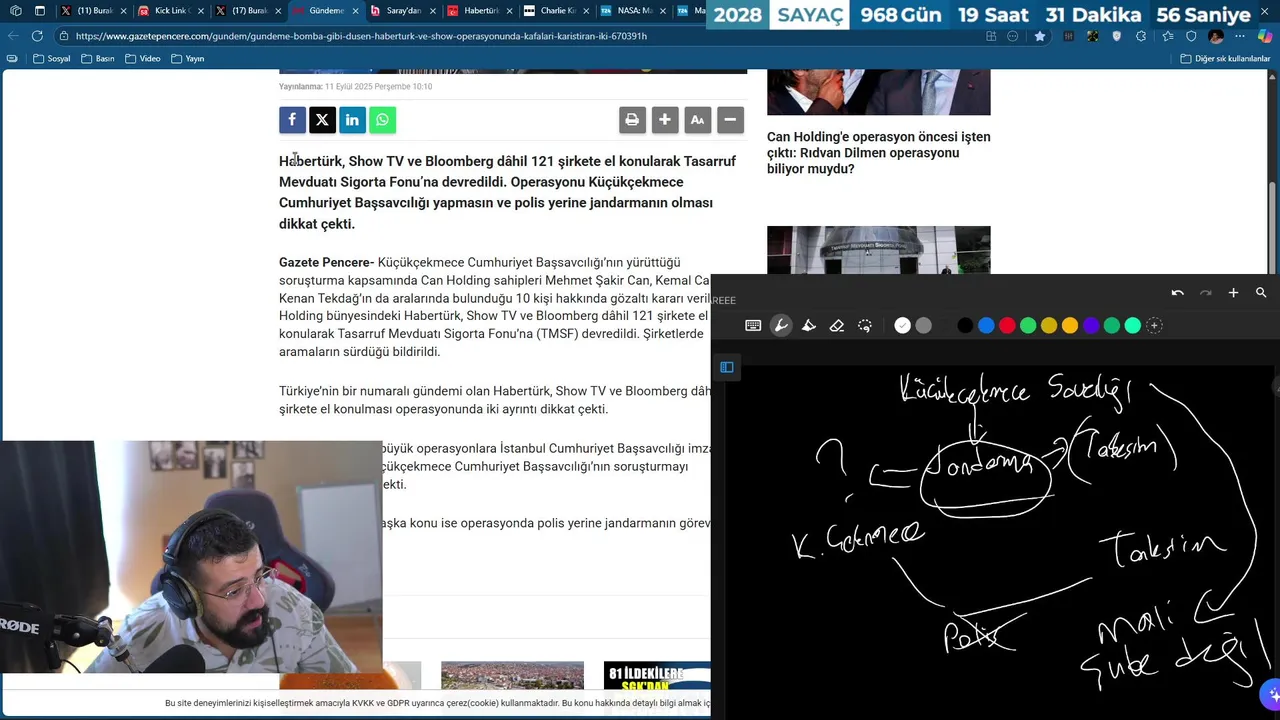This screenshot has height=720, width=1280.
Task: Open search in the whiteboard app
Action: pos(1261,293)
